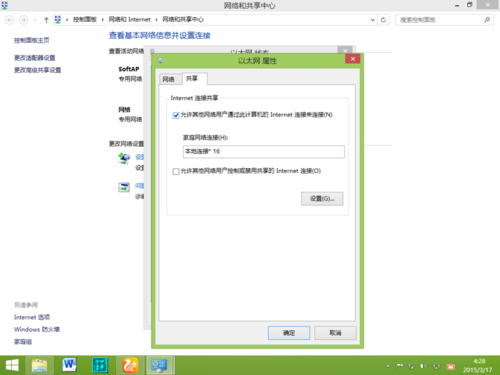Open 控制面板主页 link
The height and width of the screenshot is (375, 500).
pos(32,40)
